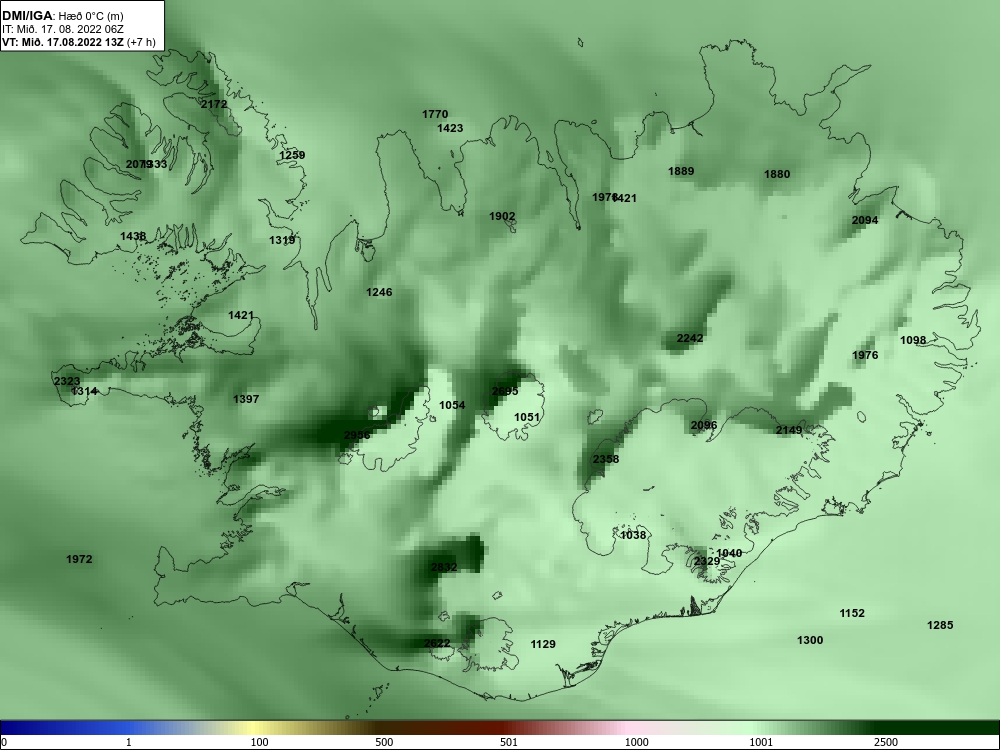Click the 2358 value
Viewport: 1000px width, 750px height.
606,459
